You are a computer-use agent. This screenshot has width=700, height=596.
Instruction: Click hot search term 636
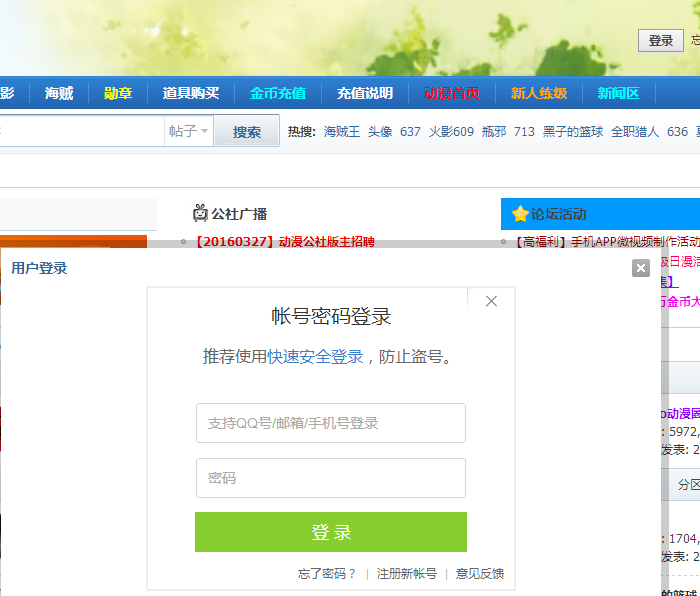tap(677, 132)
